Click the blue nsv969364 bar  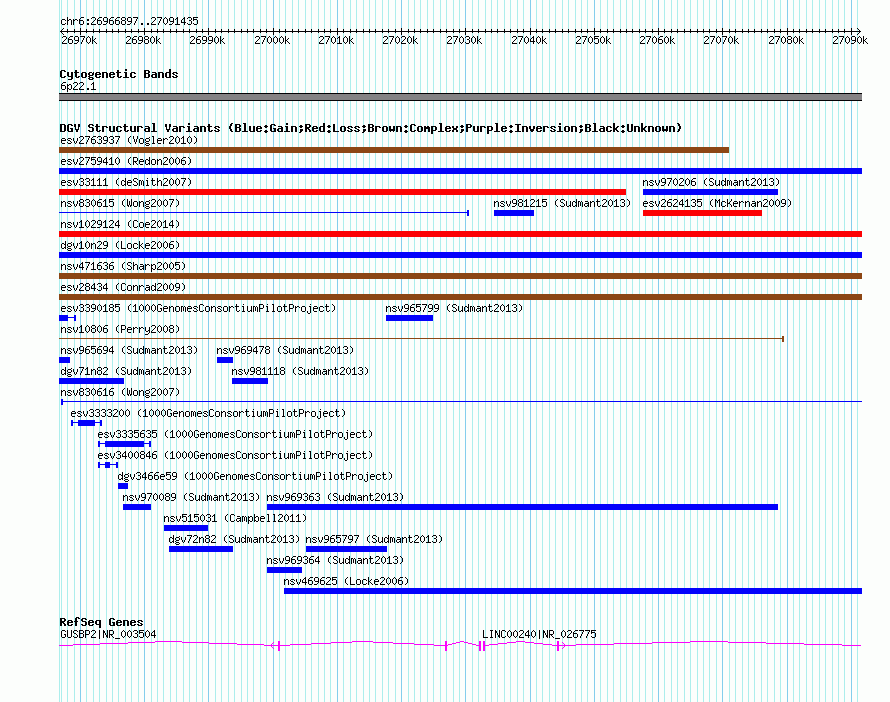point(284,570)
